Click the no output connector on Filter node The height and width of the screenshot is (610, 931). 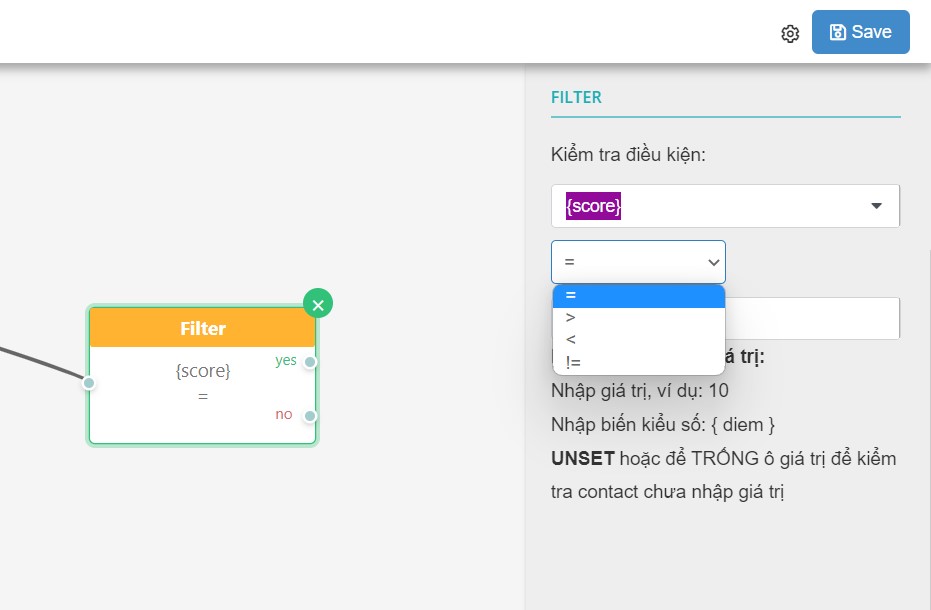(x=310, y=416)
